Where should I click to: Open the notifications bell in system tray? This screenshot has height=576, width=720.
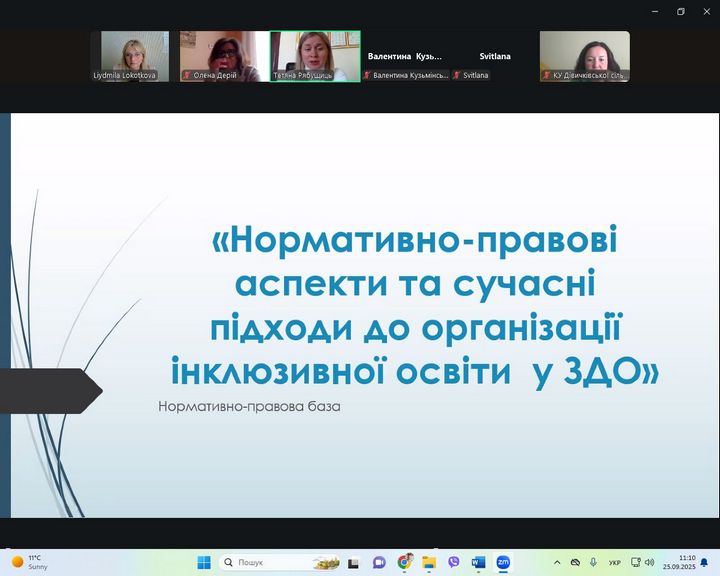(x=704, y=562)
